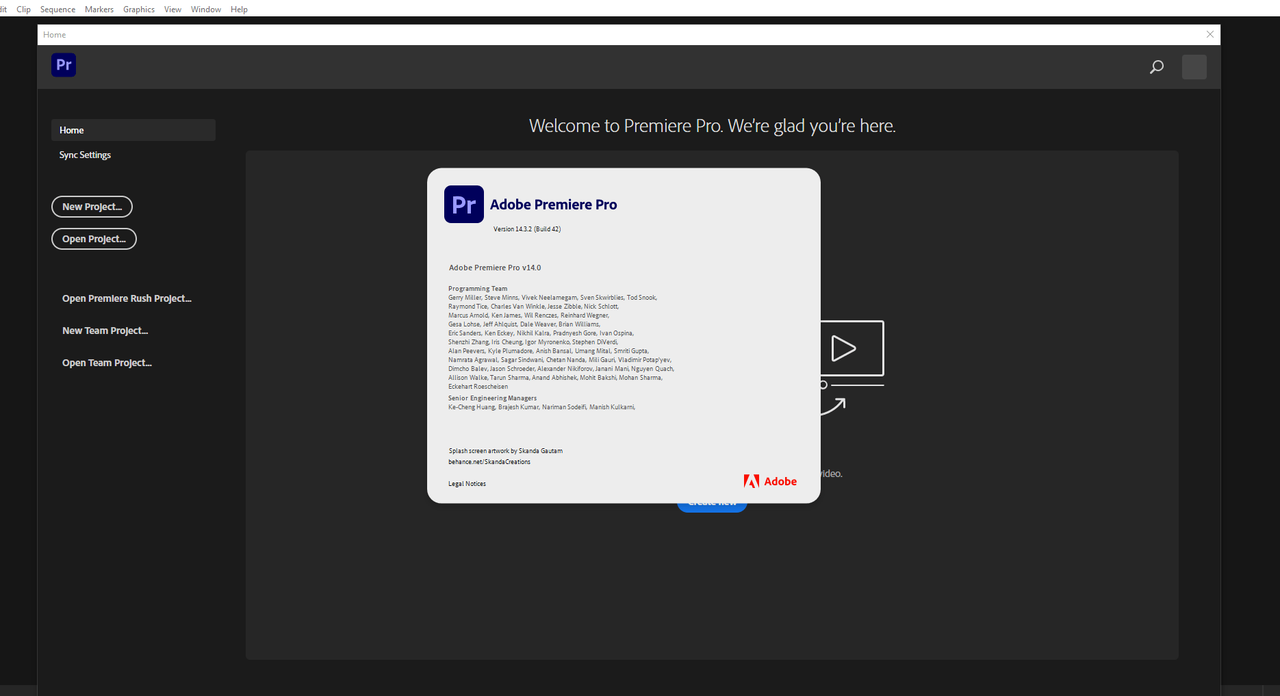This screenshot has height=696, width=1280.
Task: Click the Open Project... button
Action: [x=94, y=239]
